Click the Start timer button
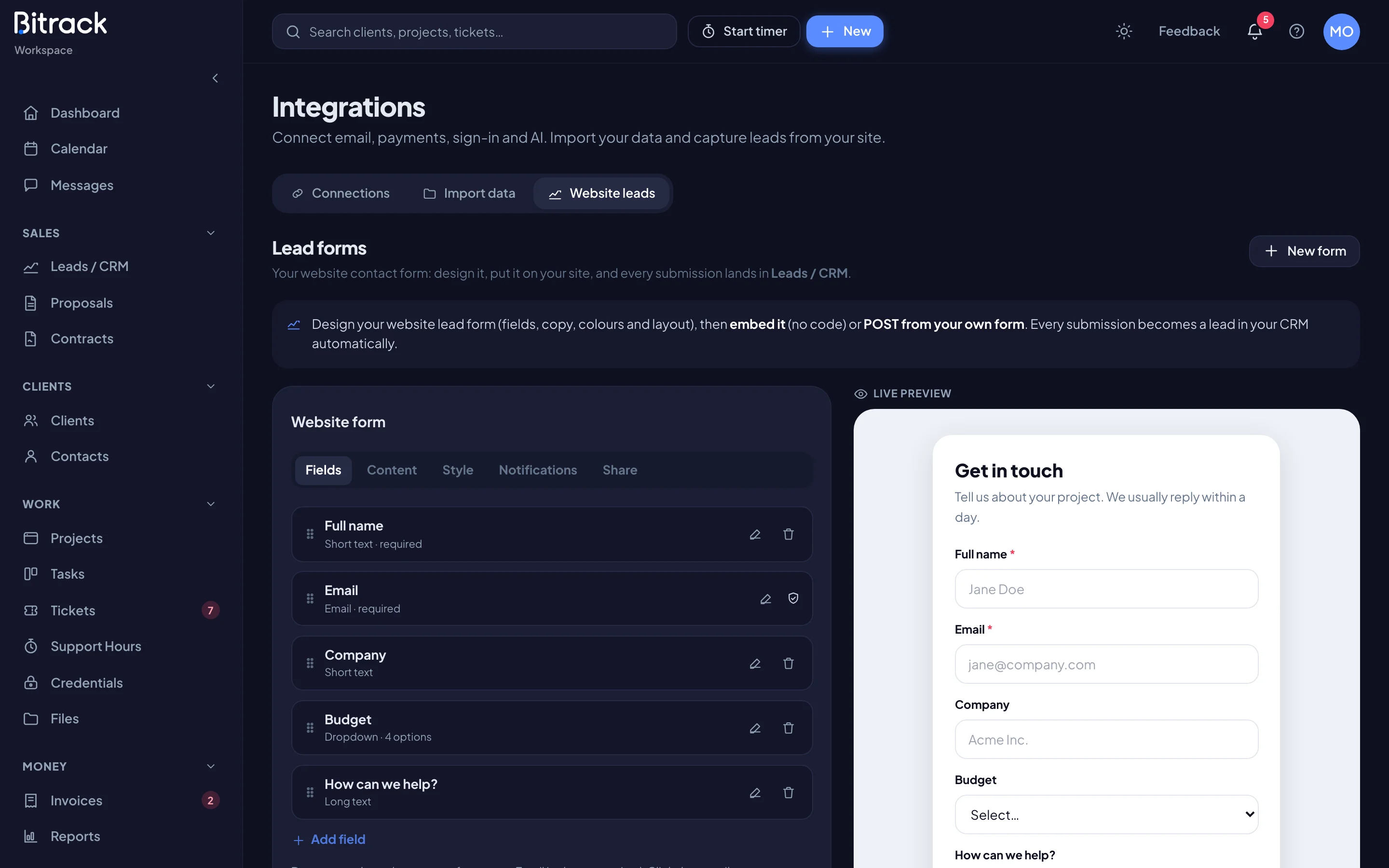The width and height of the screenshot is (1389, 868). (x=744, y=31)
